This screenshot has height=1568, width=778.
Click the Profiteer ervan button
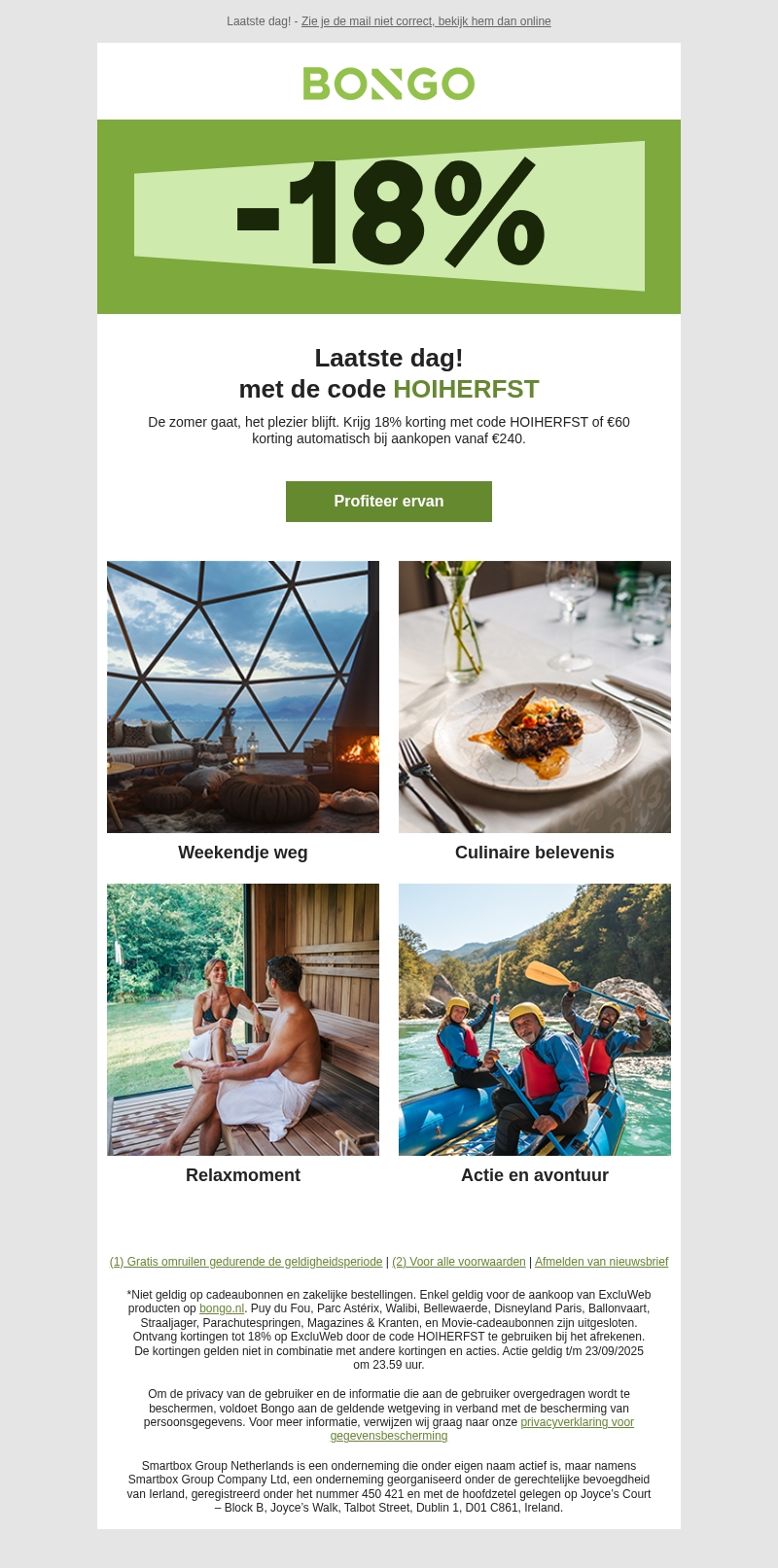[389, 502]
